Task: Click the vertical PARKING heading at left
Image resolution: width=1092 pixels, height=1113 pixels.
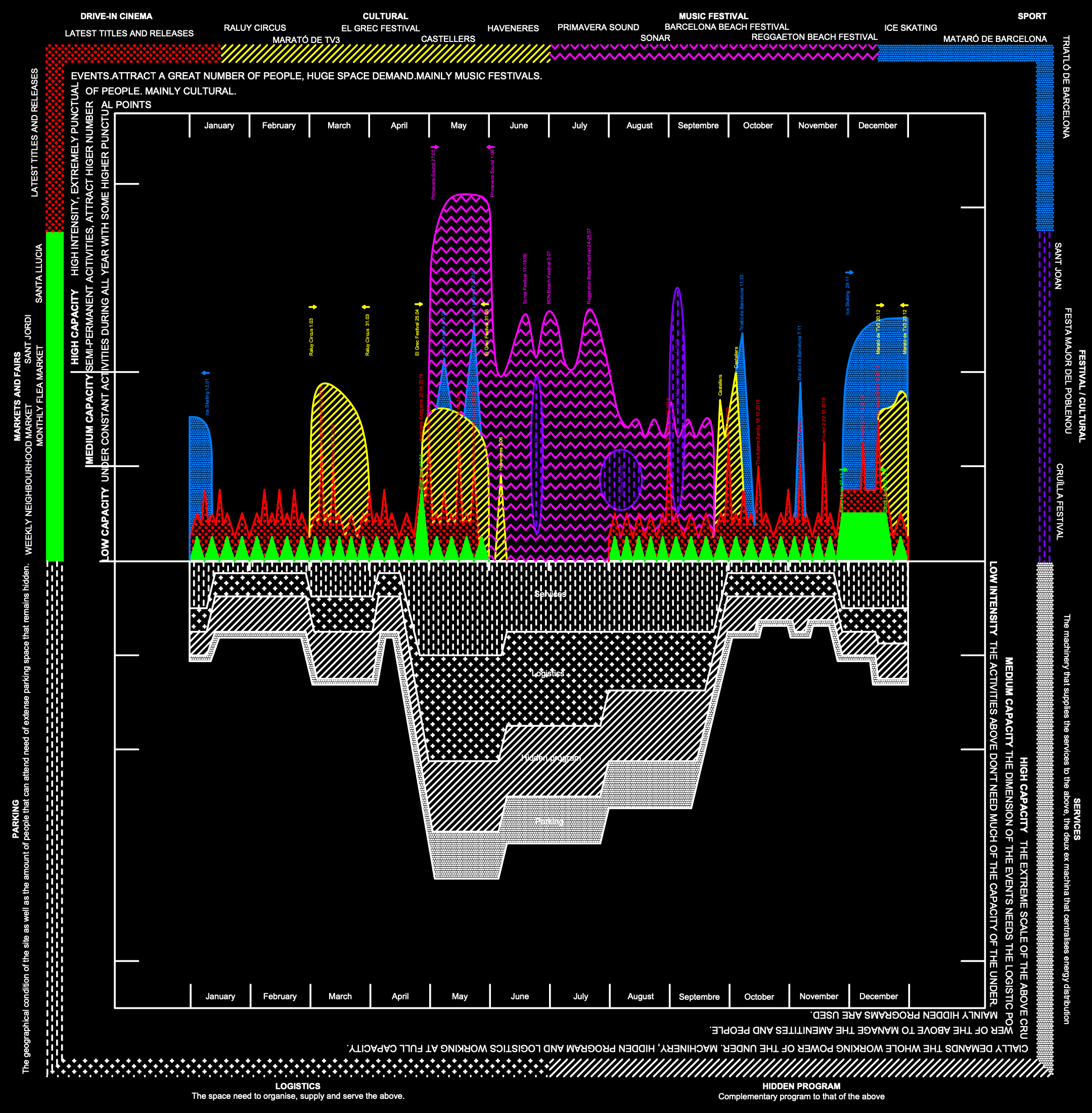Action: 16,819
